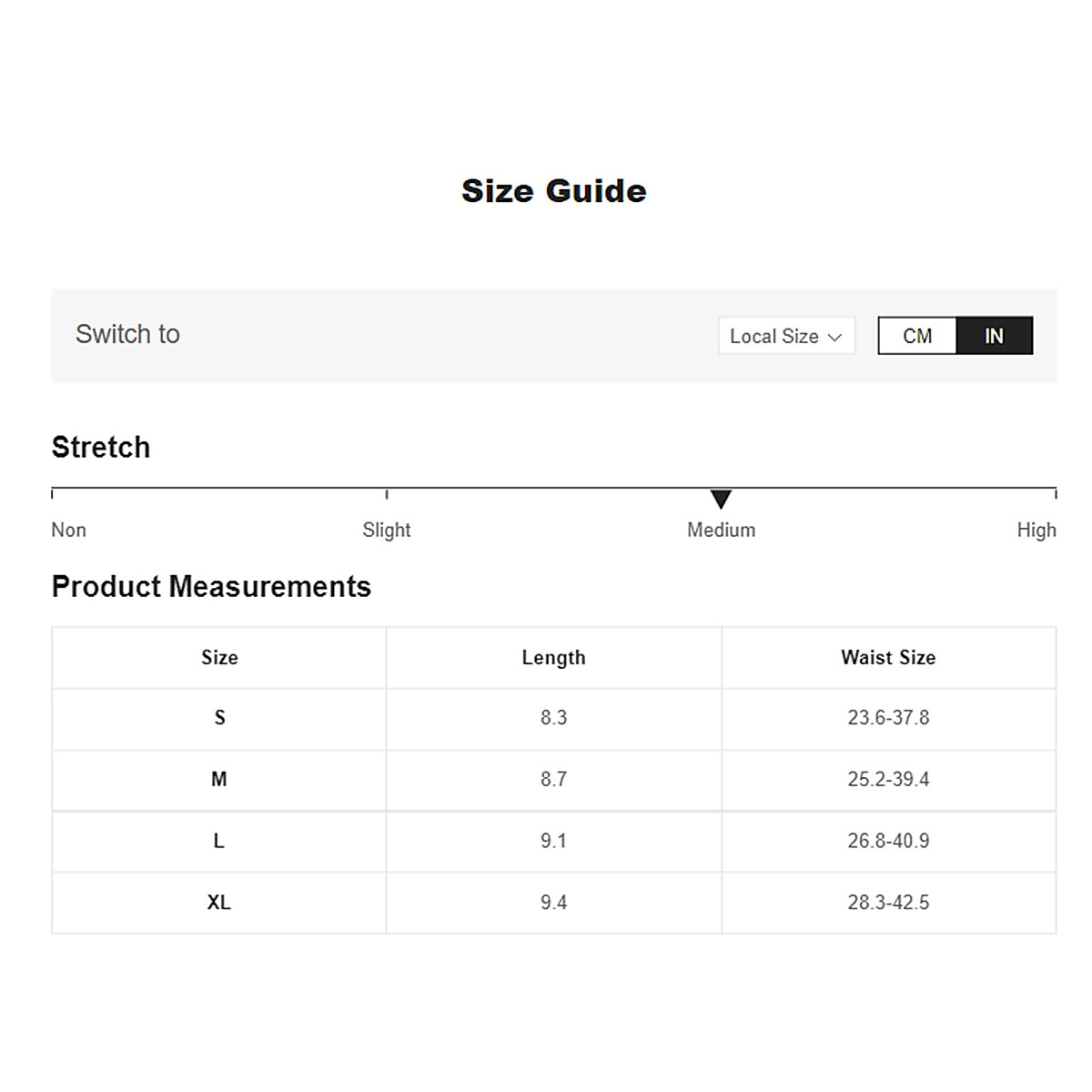Click the Slight stretch label
Image resolution: width=1092 pixels, height=1092 pixels.
[x=387, y=530]
